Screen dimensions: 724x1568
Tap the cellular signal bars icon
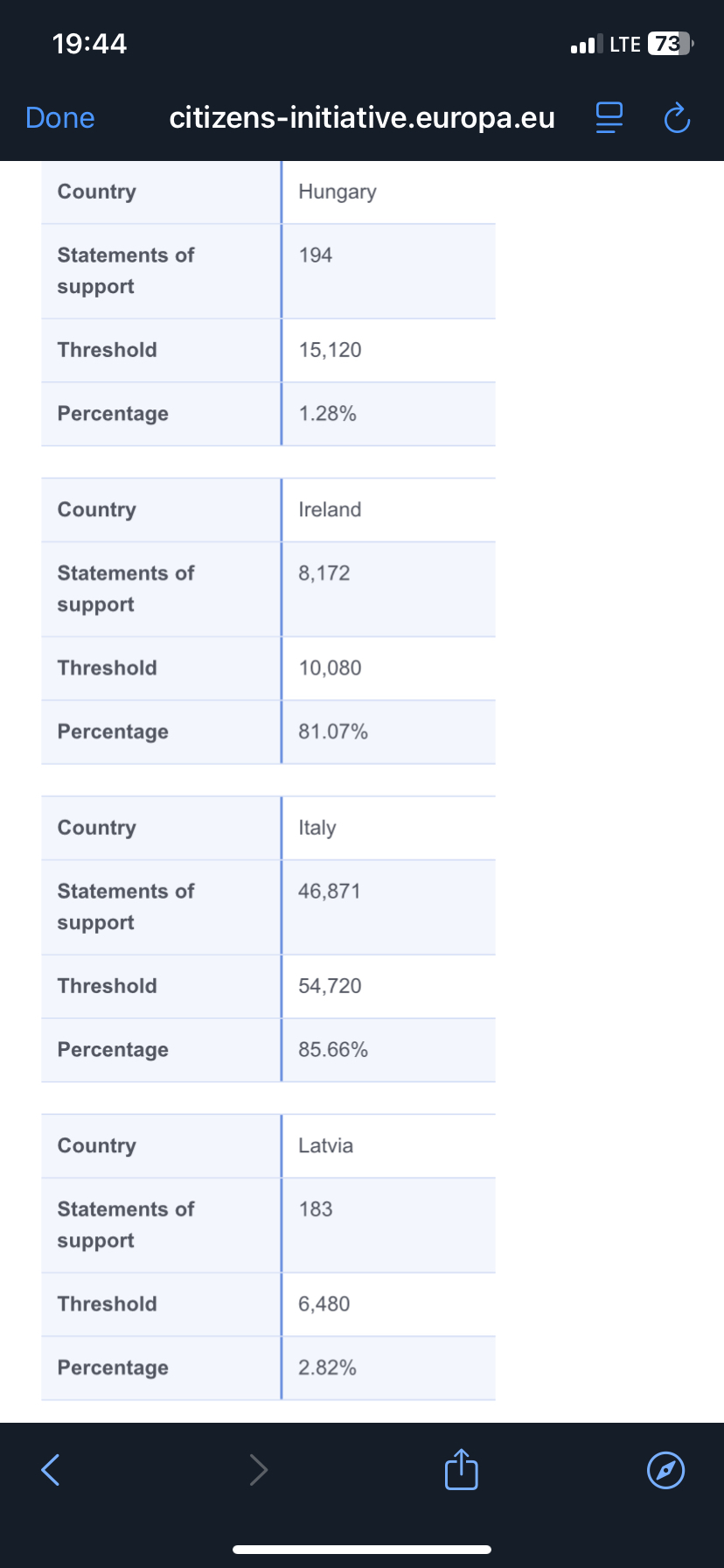[586, 44]
